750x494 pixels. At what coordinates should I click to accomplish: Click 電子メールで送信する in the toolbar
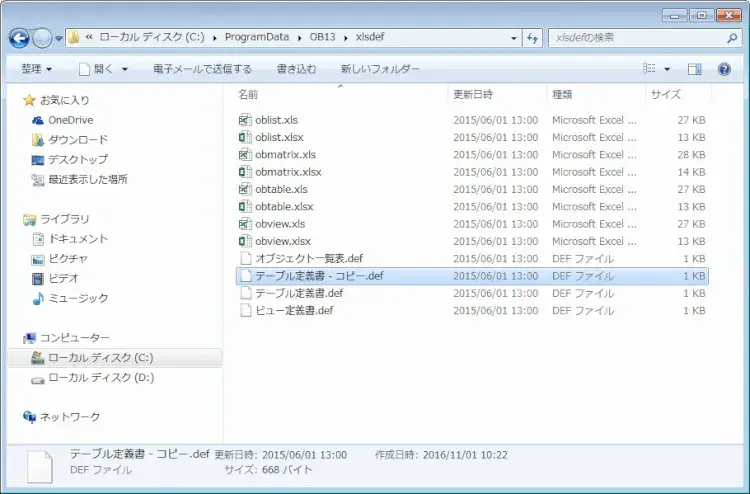[202, 69]
